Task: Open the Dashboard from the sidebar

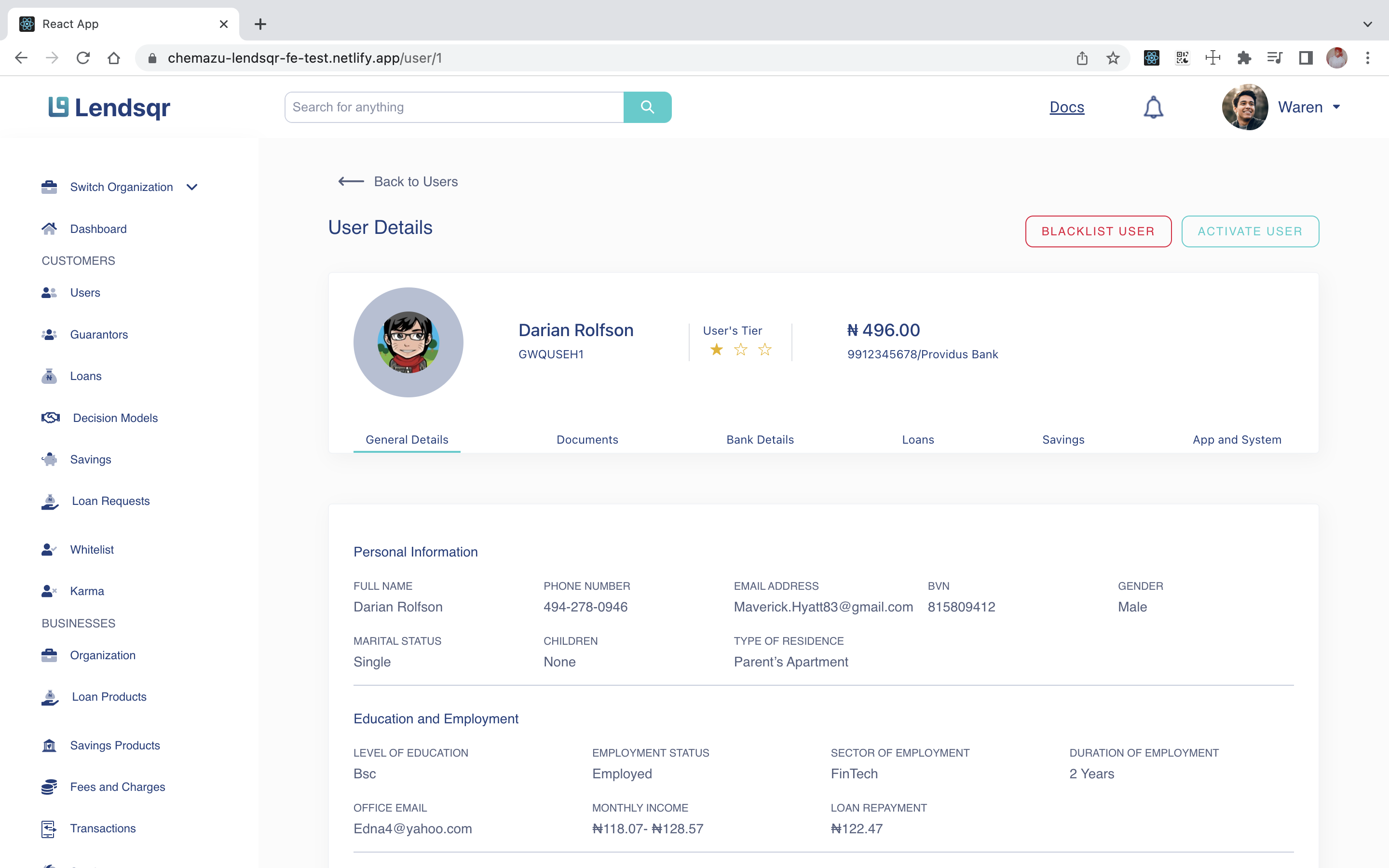Action: pyautogui.click(x=98, y=229)
